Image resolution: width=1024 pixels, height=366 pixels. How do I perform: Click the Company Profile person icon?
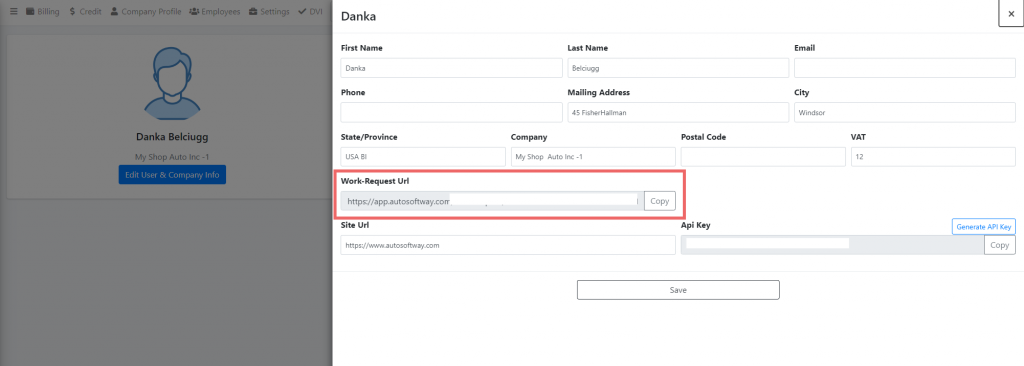114,12
